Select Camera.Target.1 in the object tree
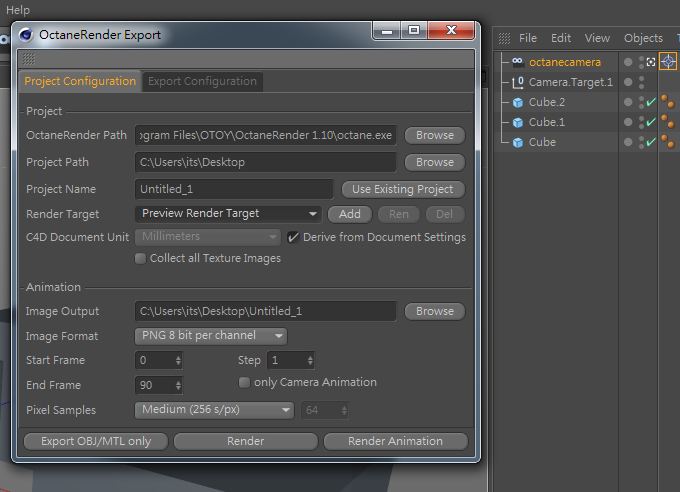The image size is (680, 492). 571,82
